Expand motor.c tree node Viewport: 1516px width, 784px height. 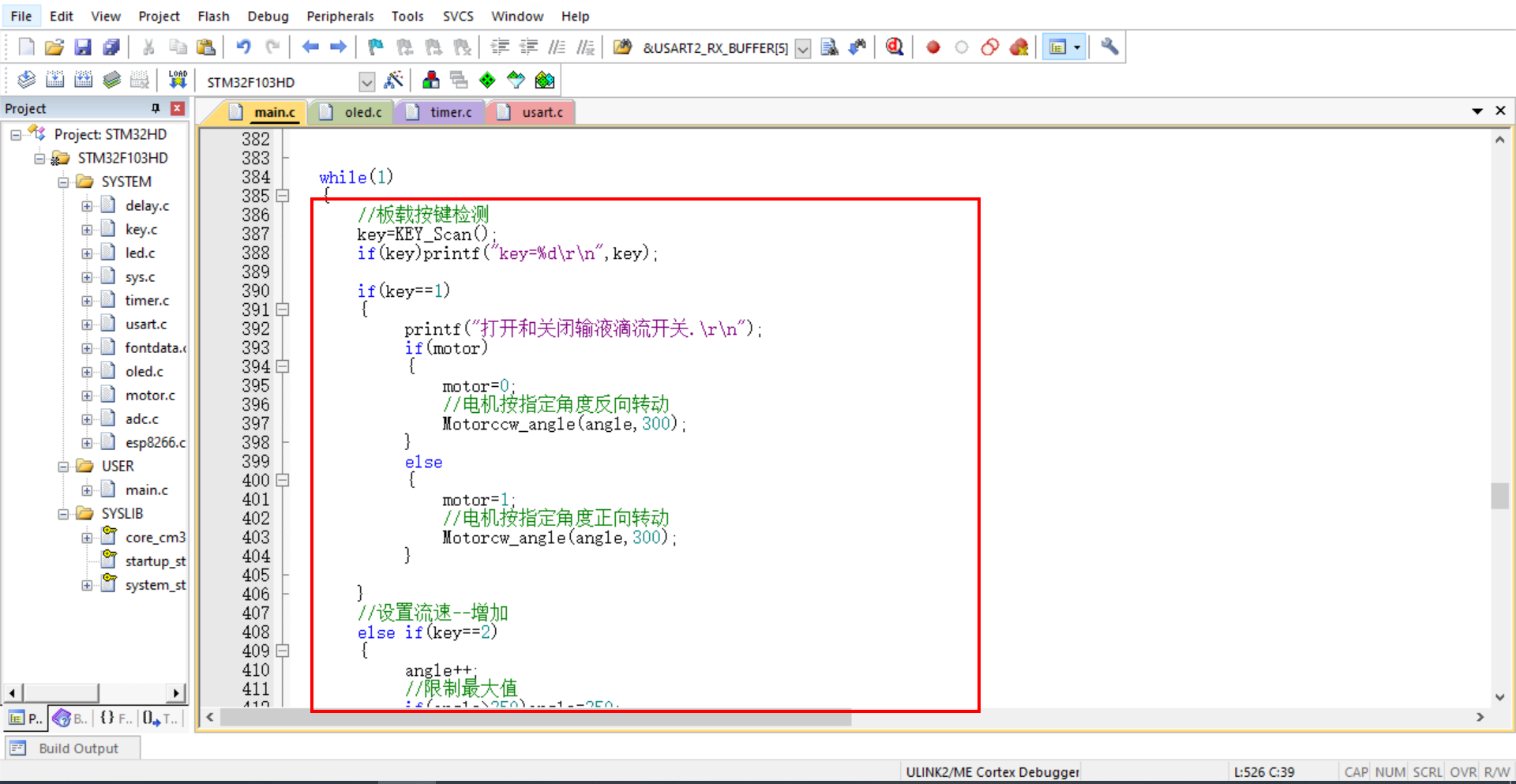click(x=87, y=396)
